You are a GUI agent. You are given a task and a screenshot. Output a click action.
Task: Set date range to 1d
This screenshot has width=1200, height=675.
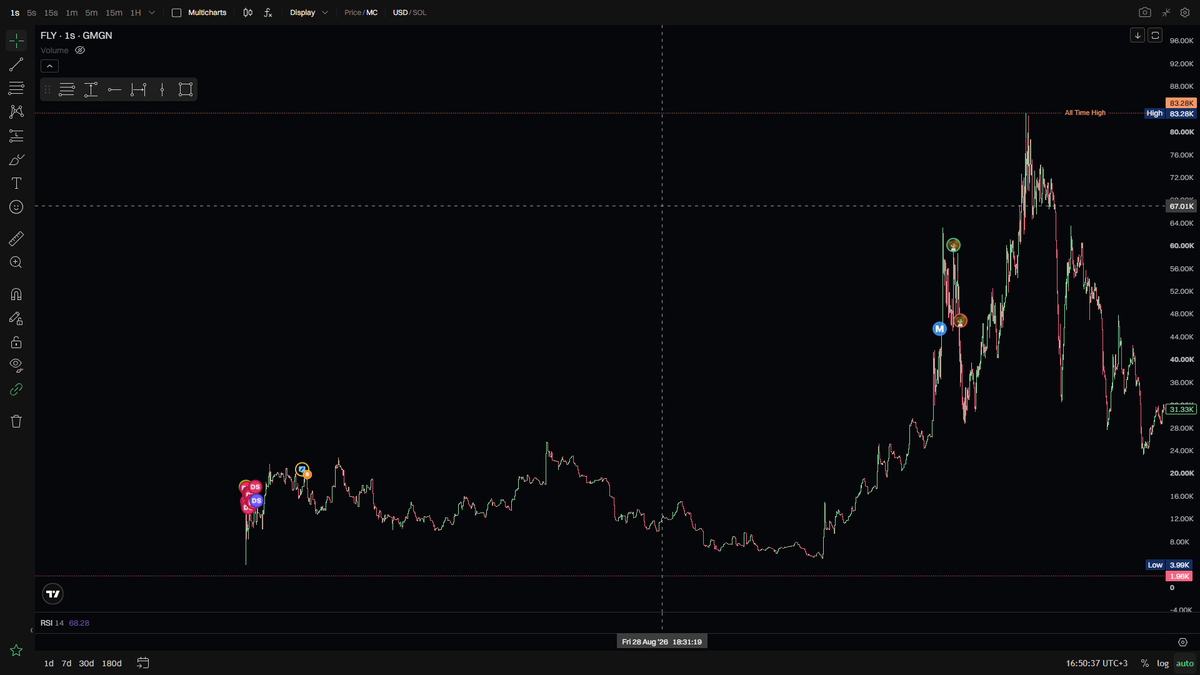click(x=49, y=663)
